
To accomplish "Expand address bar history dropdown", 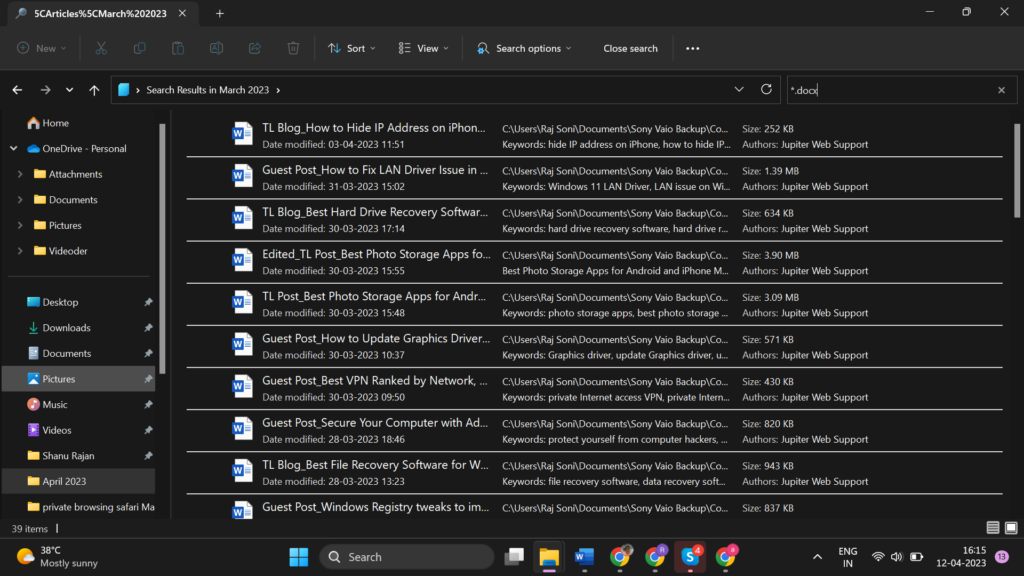I will coord(739,89).
